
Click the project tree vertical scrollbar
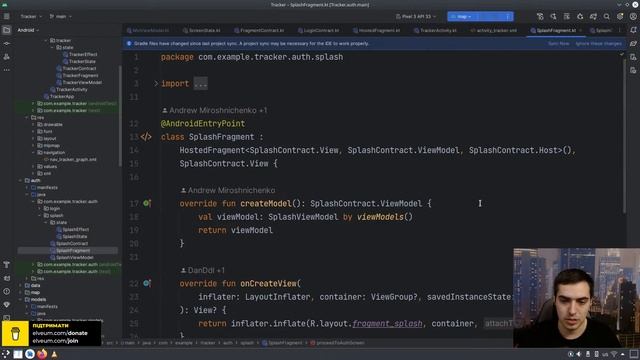click(x=120, y=116)
